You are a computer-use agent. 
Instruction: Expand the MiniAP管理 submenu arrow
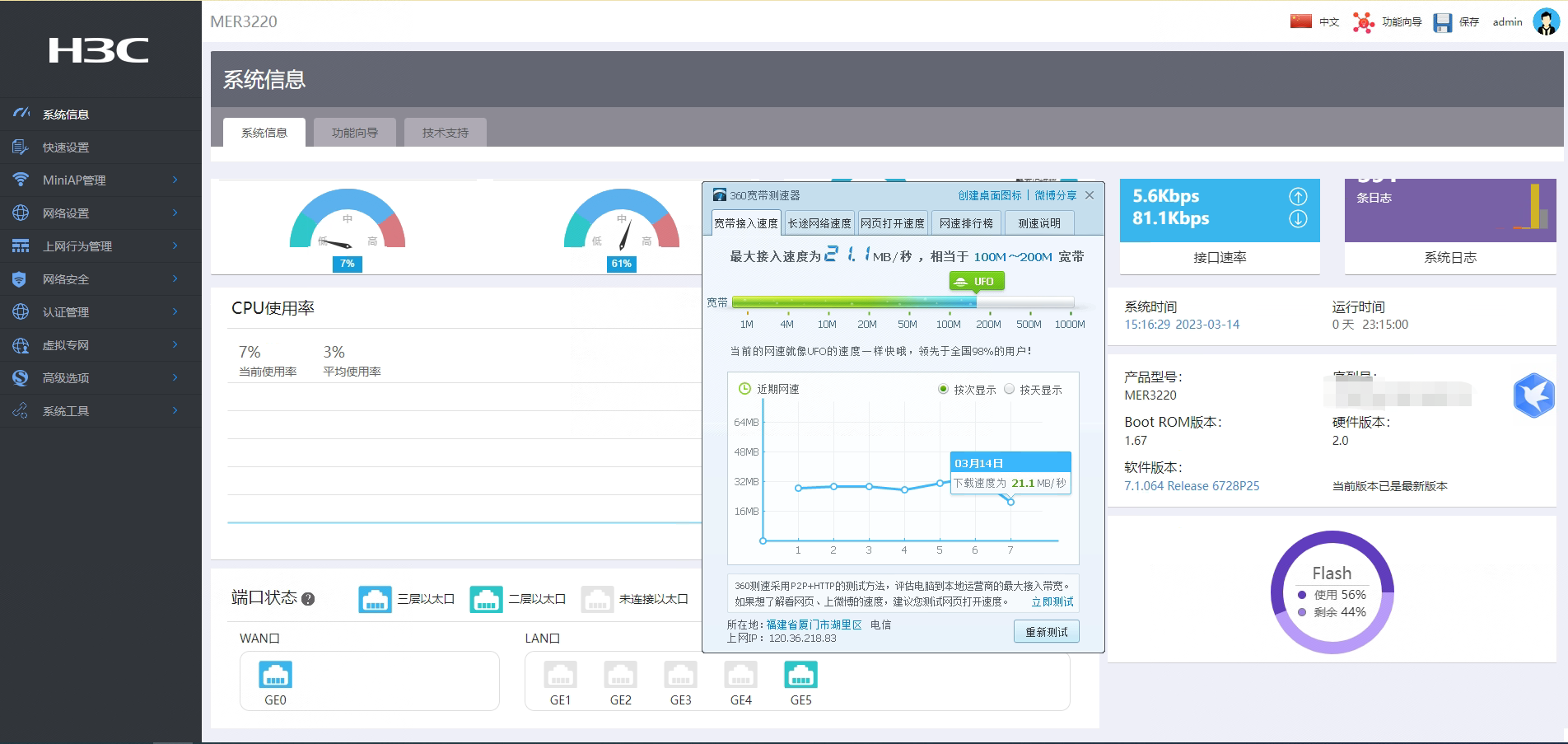click(x=175, y=180)
